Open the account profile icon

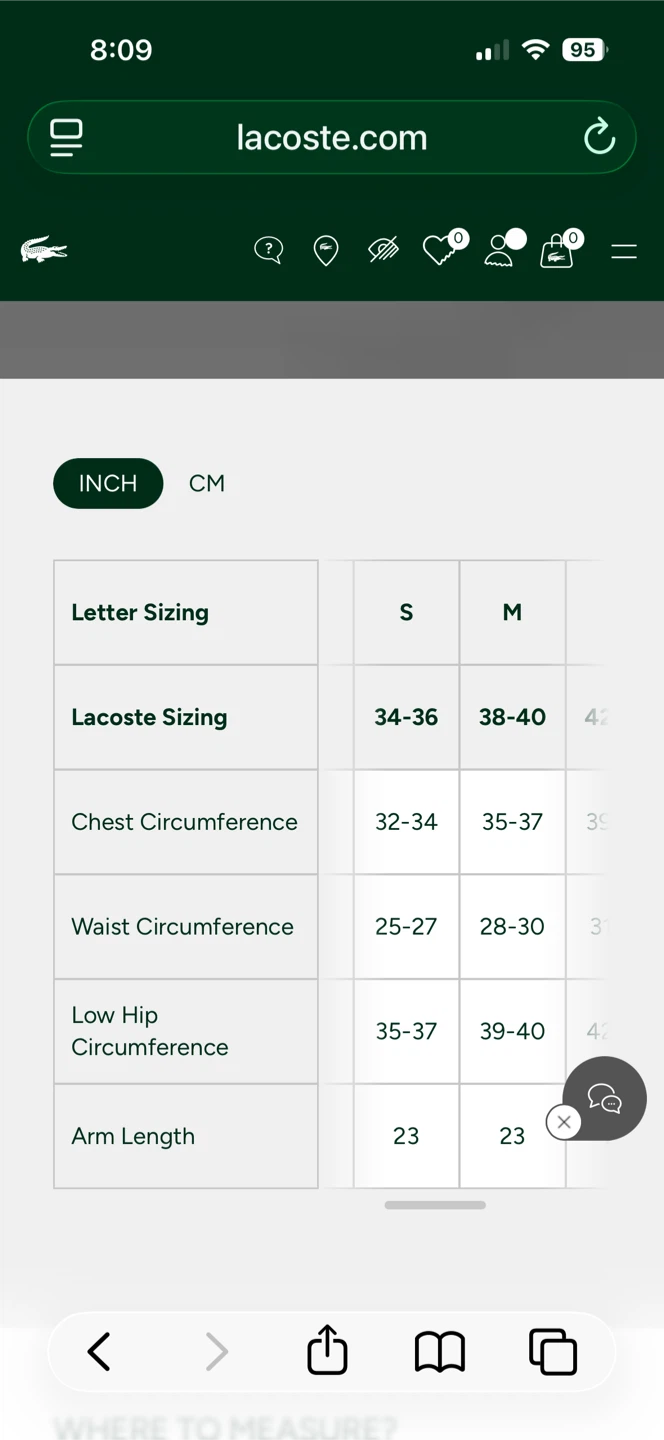click(x=499, y=251)
